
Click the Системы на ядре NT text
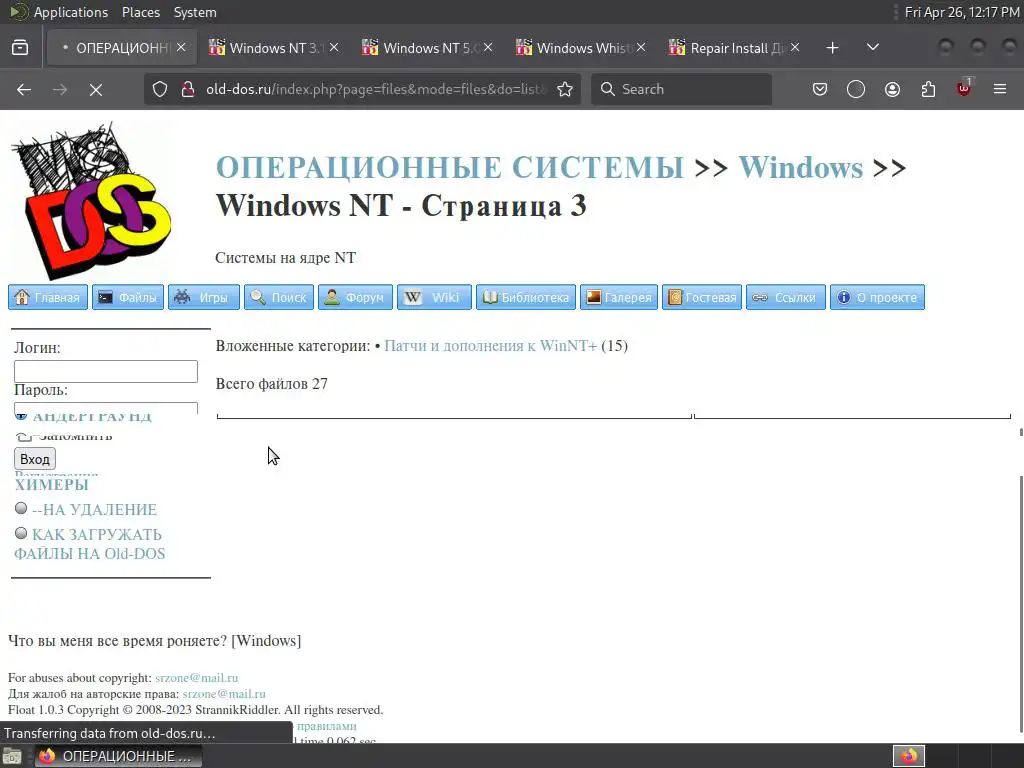285,258
